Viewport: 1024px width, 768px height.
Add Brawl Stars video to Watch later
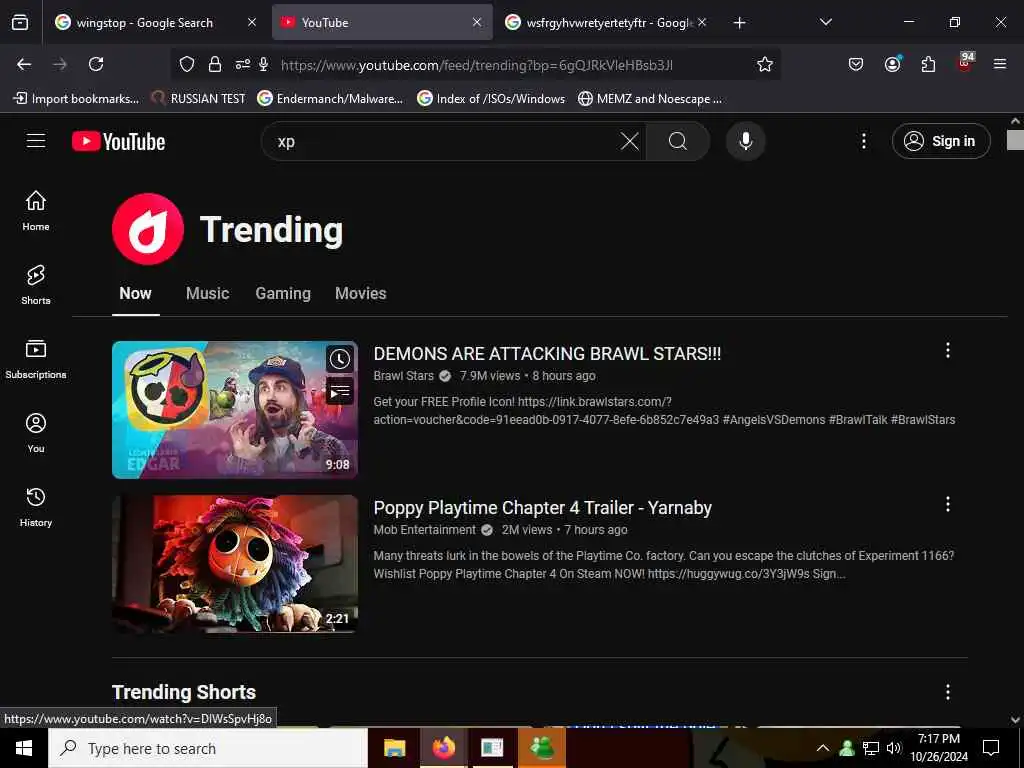[340, 359]
